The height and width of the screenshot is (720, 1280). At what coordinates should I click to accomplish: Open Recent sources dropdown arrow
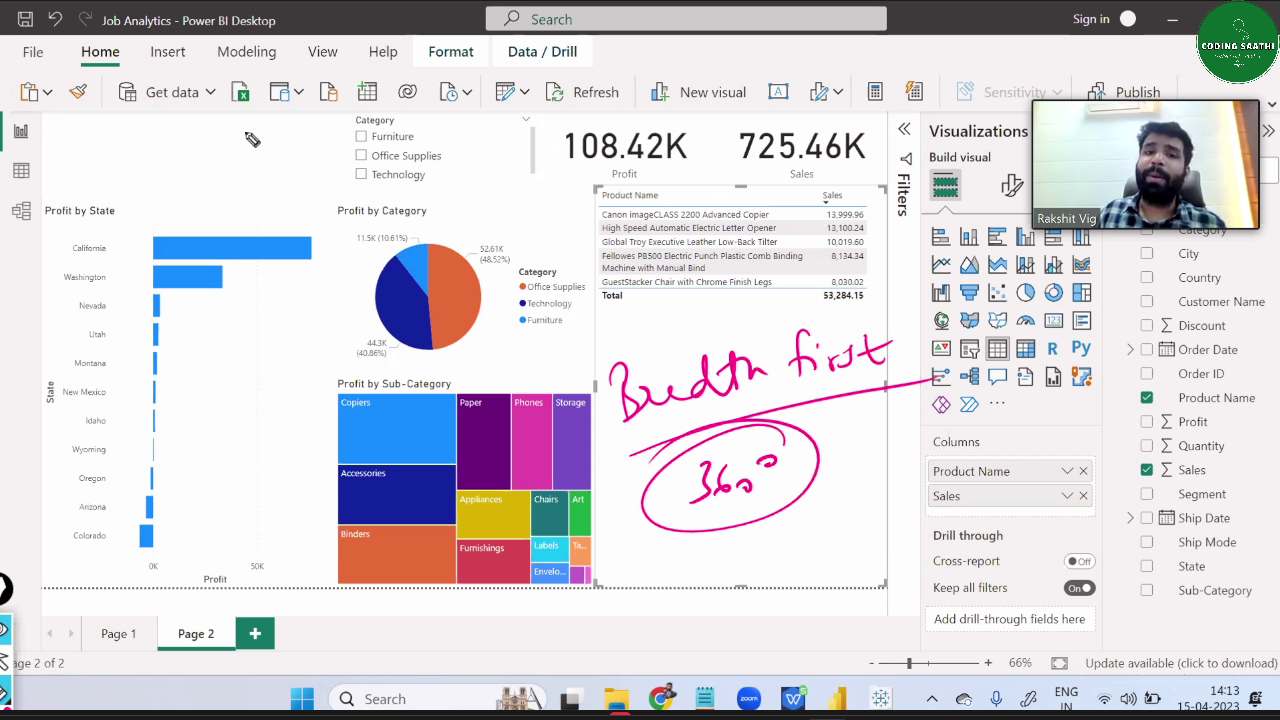467,92
